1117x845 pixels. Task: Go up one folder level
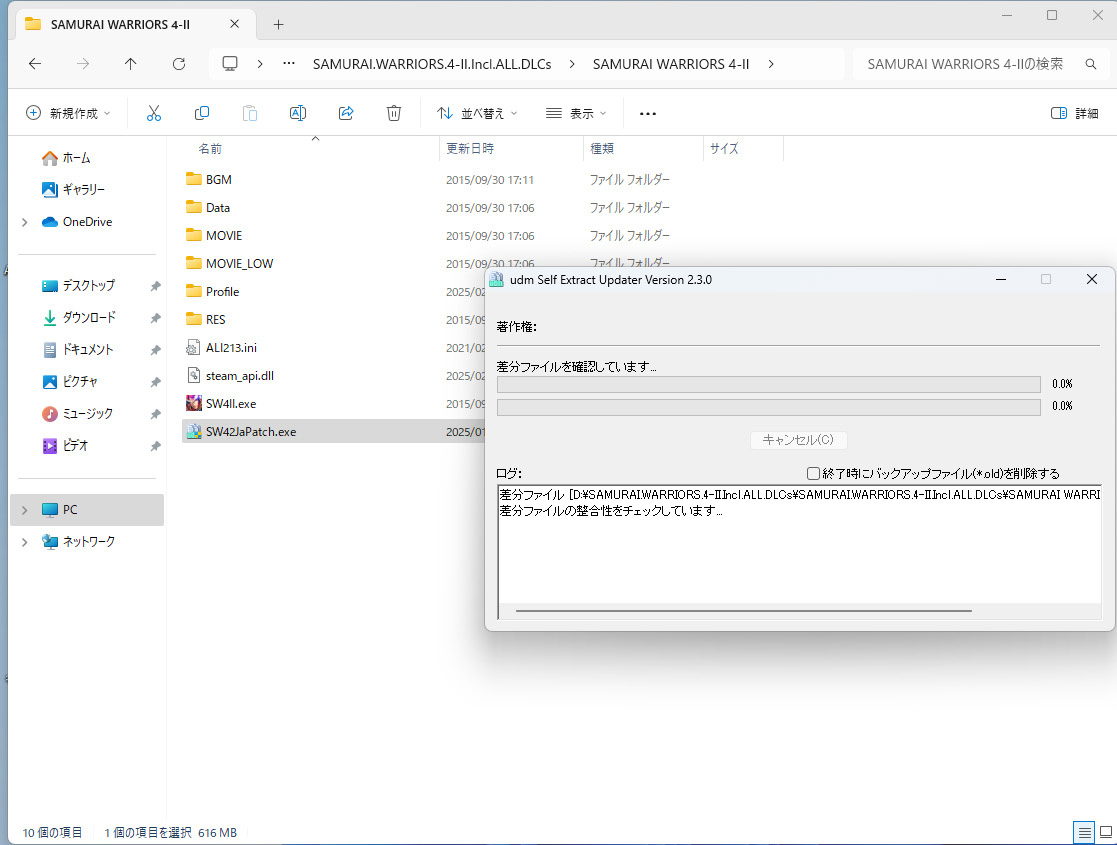point(130,64)
